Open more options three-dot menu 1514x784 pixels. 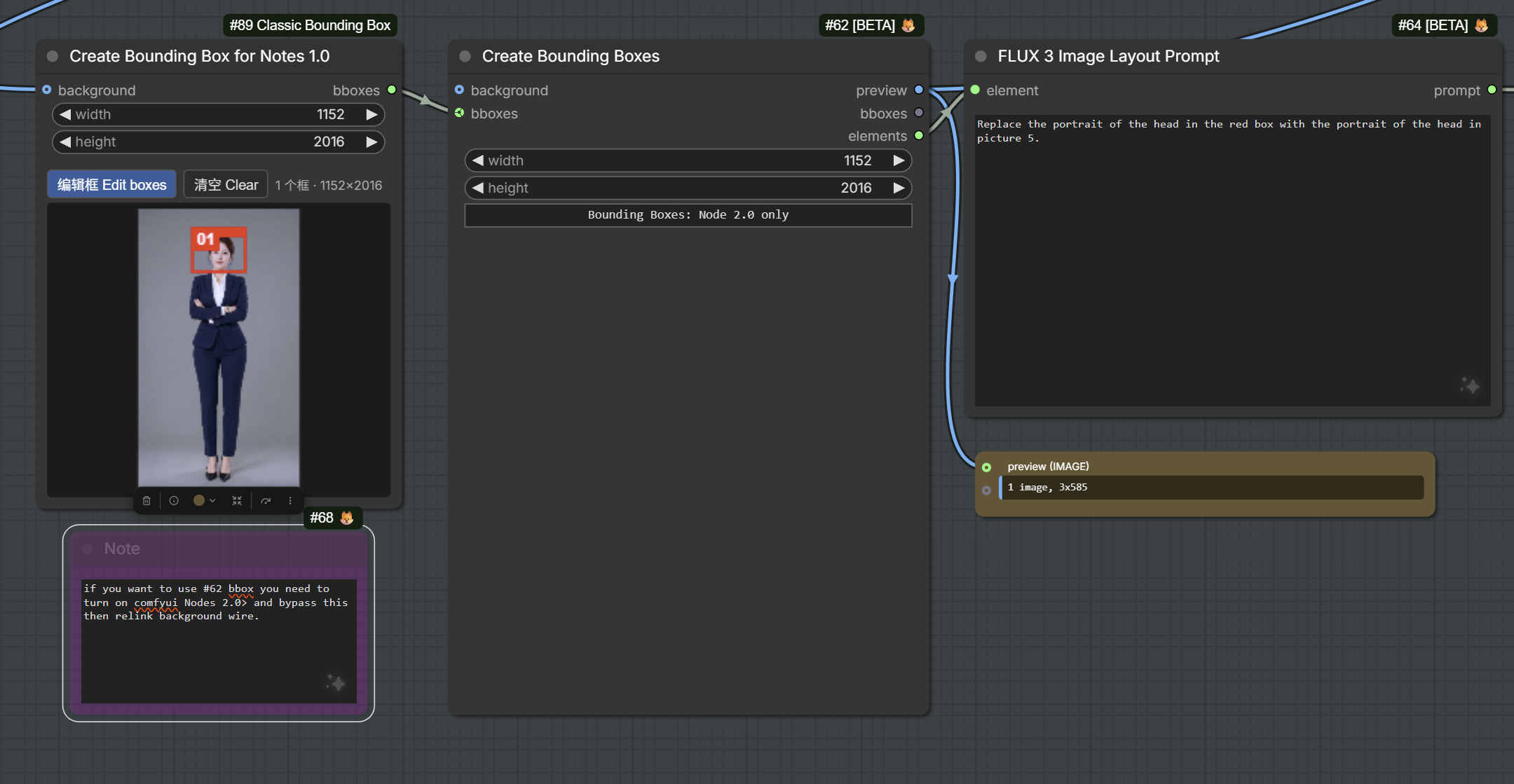[x=290, y=500]
